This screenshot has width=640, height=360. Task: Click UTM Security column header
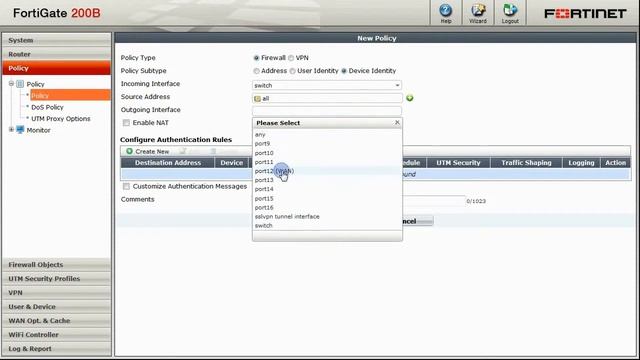click(x=458, y=163)
